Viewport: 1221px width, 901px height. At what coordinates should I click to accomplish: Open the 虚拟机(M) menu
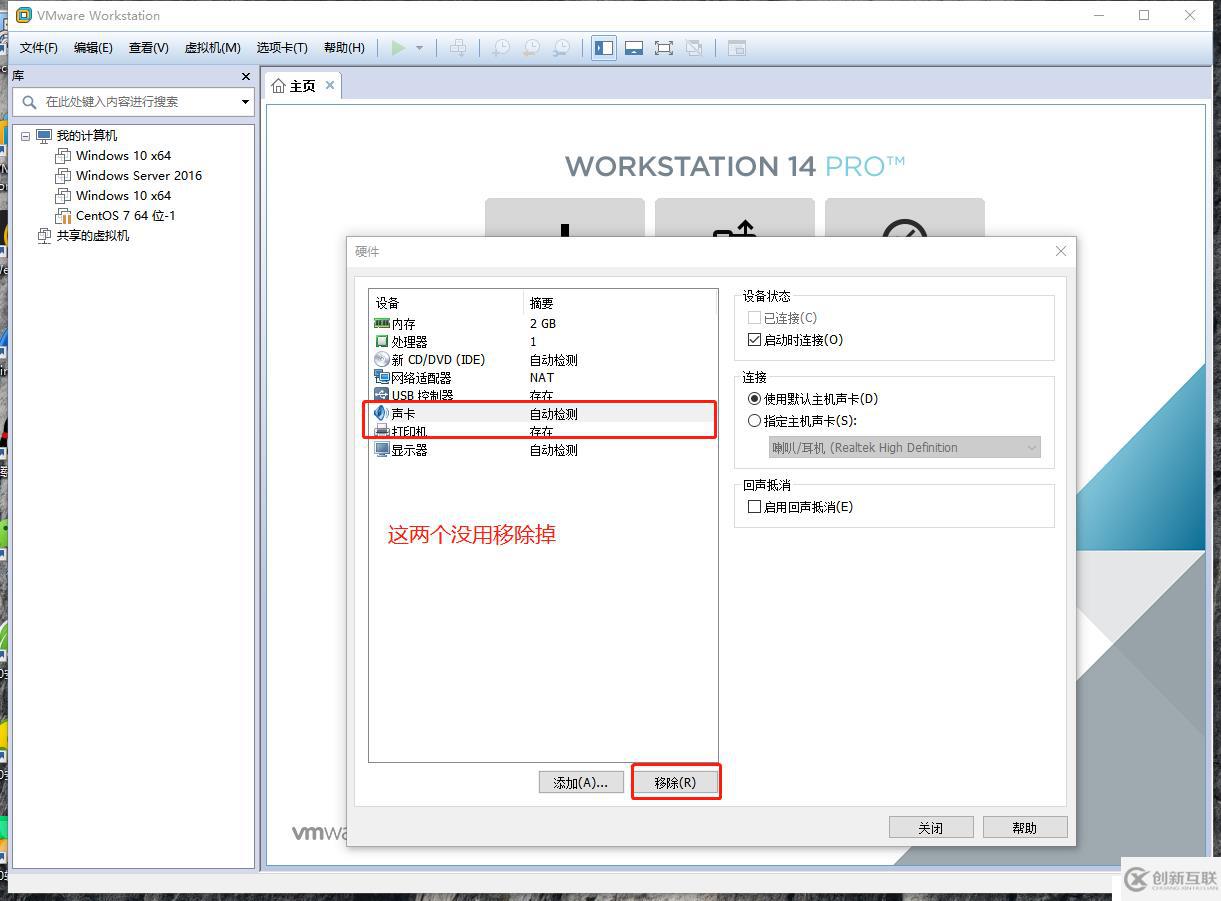(x=213, y=48)
